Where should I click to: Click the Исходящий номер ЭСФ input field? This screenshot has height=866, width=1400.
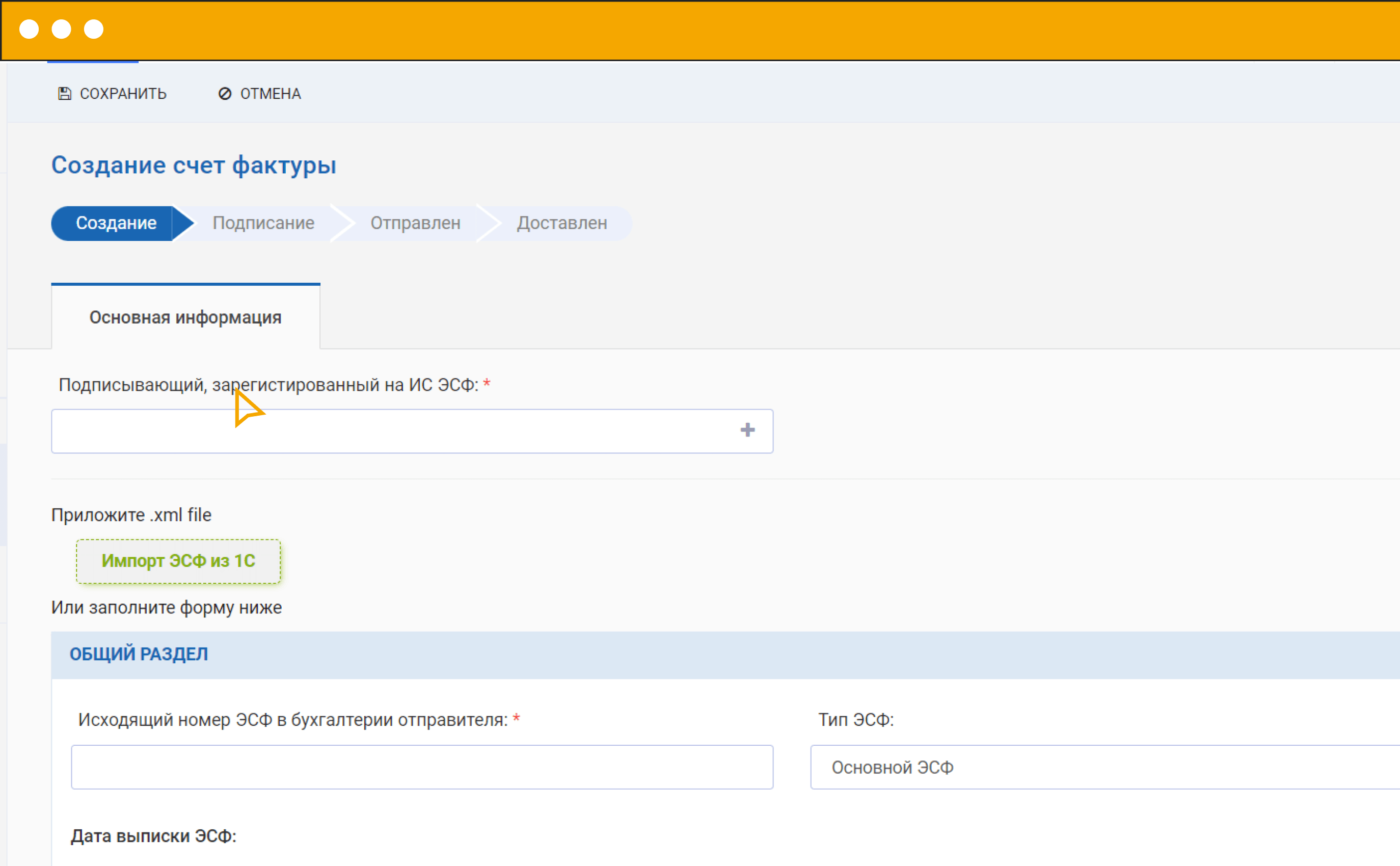click(x=422, y=767)
